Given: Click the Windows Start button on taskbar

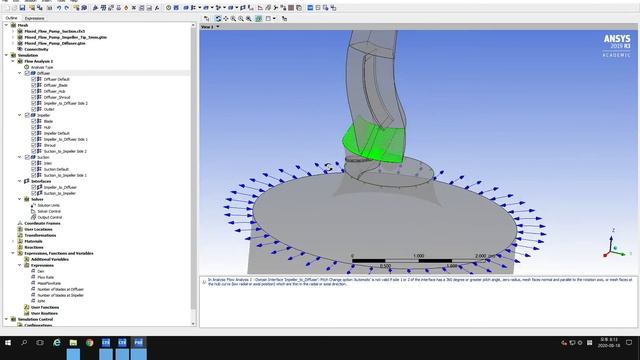Looking at the screenshot, I should pos(8,343).
